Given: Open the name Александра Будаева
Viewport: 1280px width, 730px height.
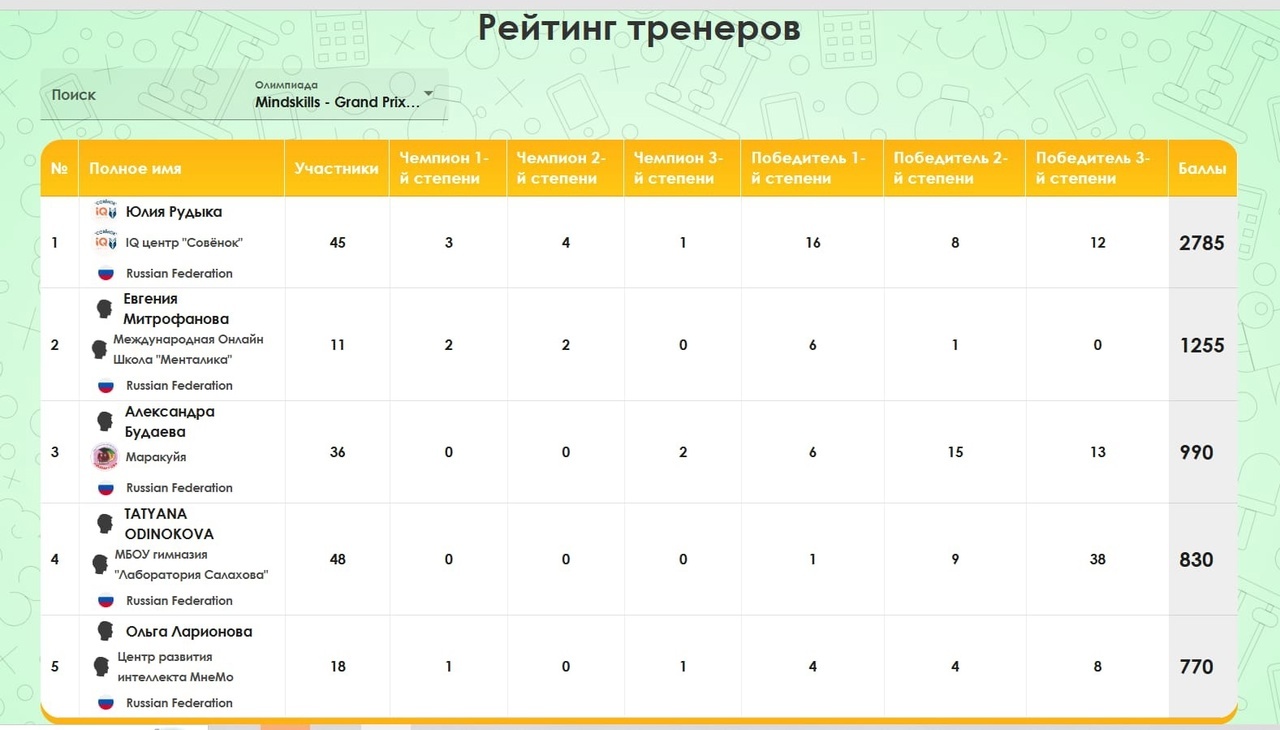Looking at the screenshot, I should pyautogui.click(x=170, y=422).
